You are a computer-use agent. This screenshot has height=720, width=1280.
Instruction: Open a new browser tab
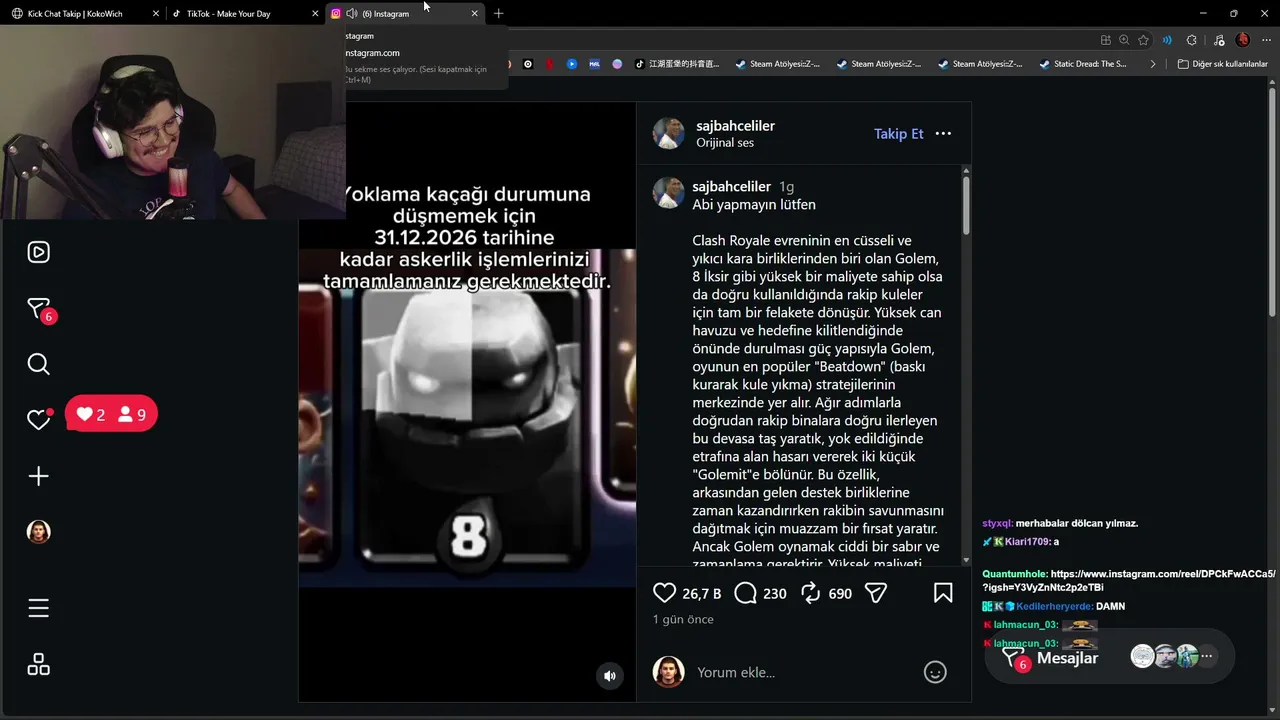[x=498, y=13]
